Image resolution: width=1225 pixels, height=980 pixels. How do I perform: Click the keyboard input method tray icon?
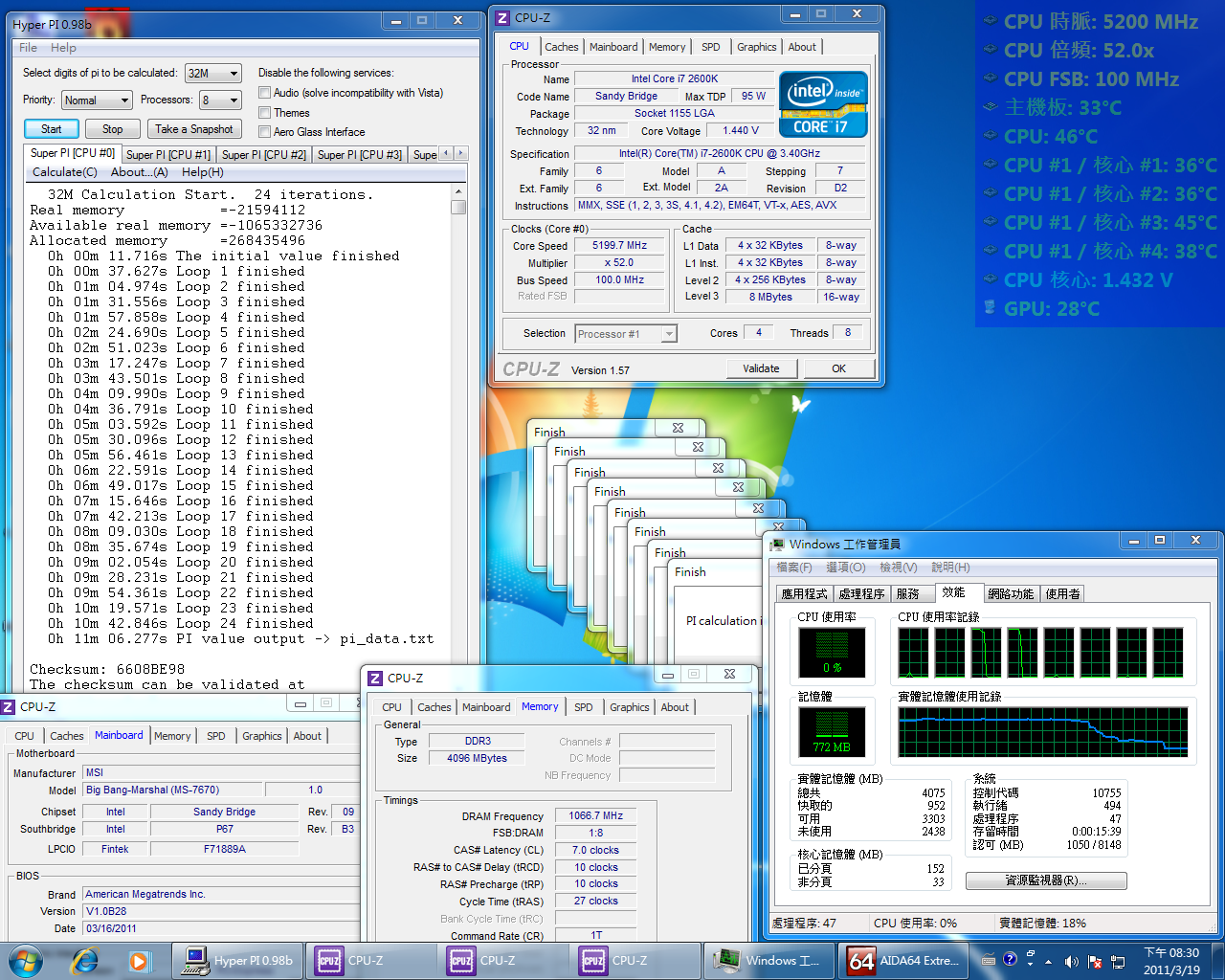tap(989, 960)
